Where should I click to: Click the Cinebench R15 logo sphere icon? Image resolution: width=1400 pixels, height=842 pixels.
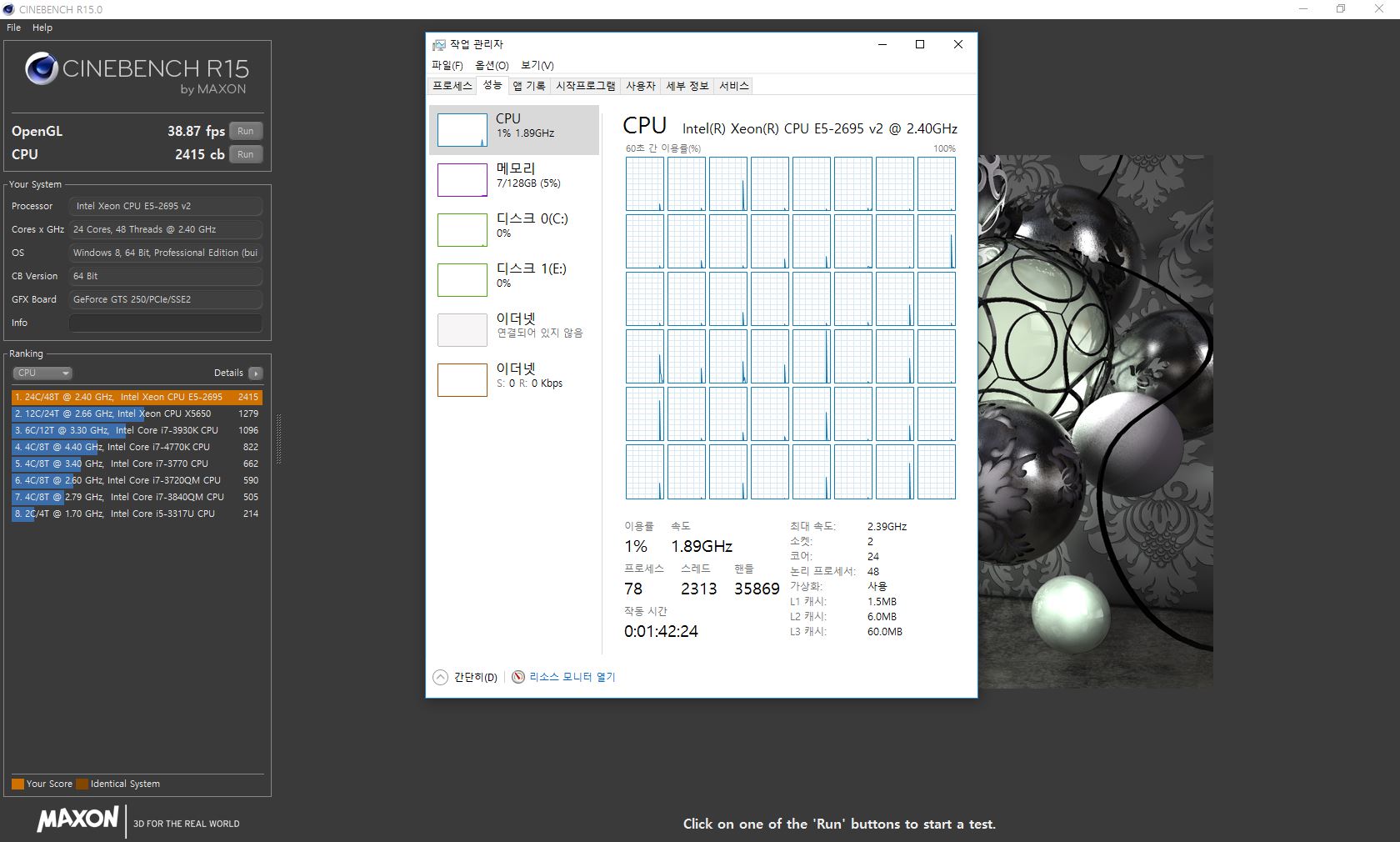[x=41, y=68]
